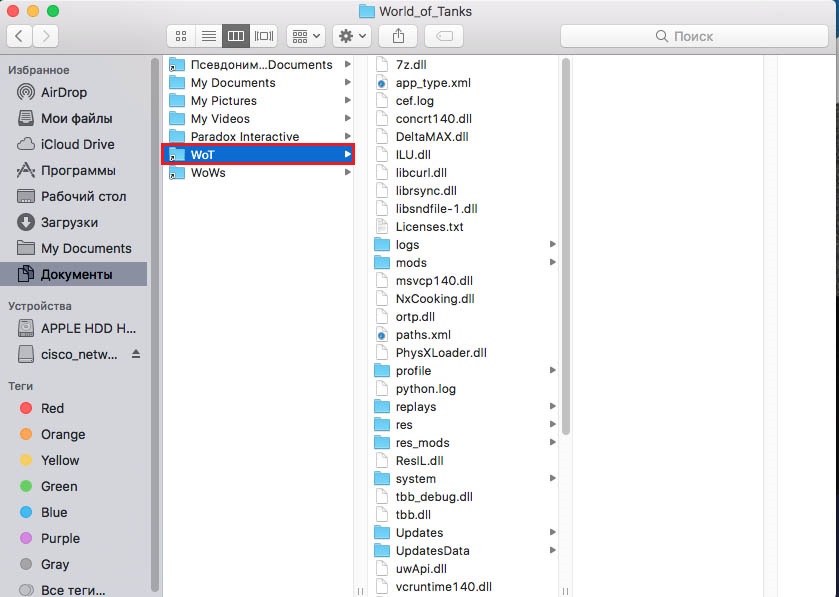The image size is (839, 597).
Task: Focus the Поиск search field
Action: [694, 36]
